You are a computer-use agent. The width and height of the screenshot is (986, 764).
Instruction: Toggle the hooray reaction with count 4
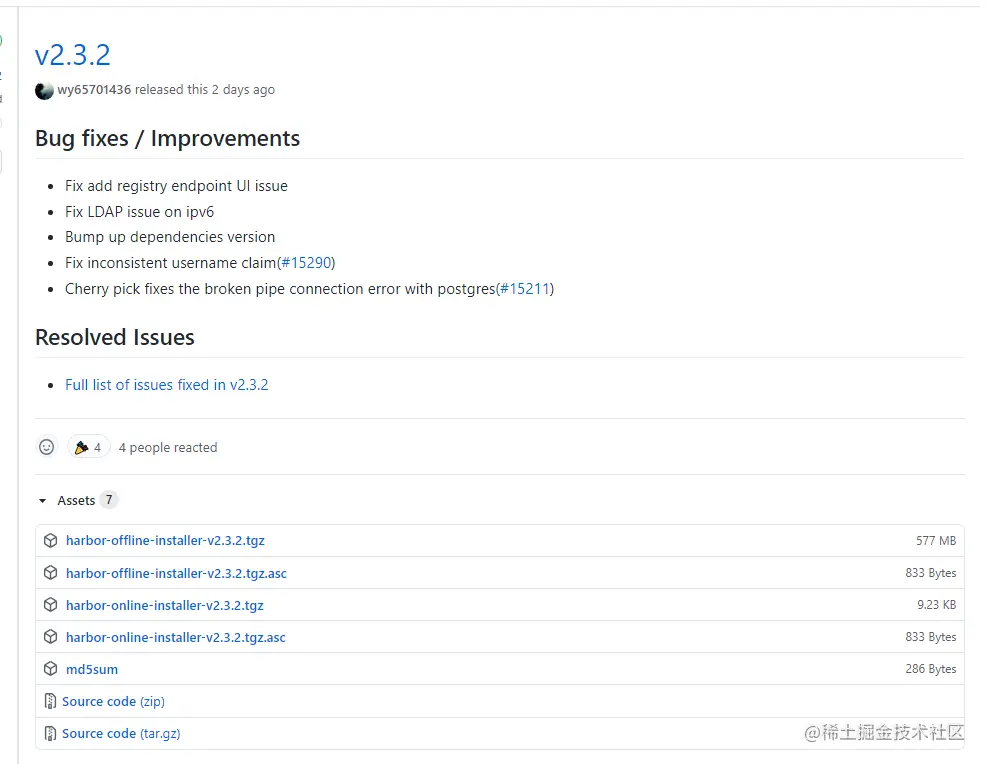[x=88, y=447]
